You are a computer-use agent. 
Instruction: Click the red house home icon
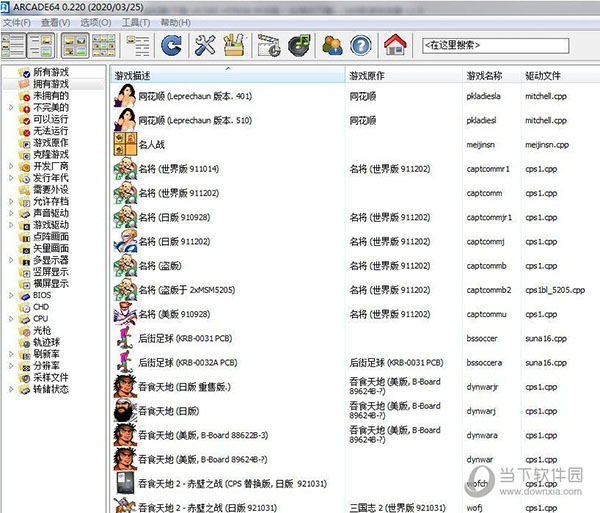tap(395, 45)
